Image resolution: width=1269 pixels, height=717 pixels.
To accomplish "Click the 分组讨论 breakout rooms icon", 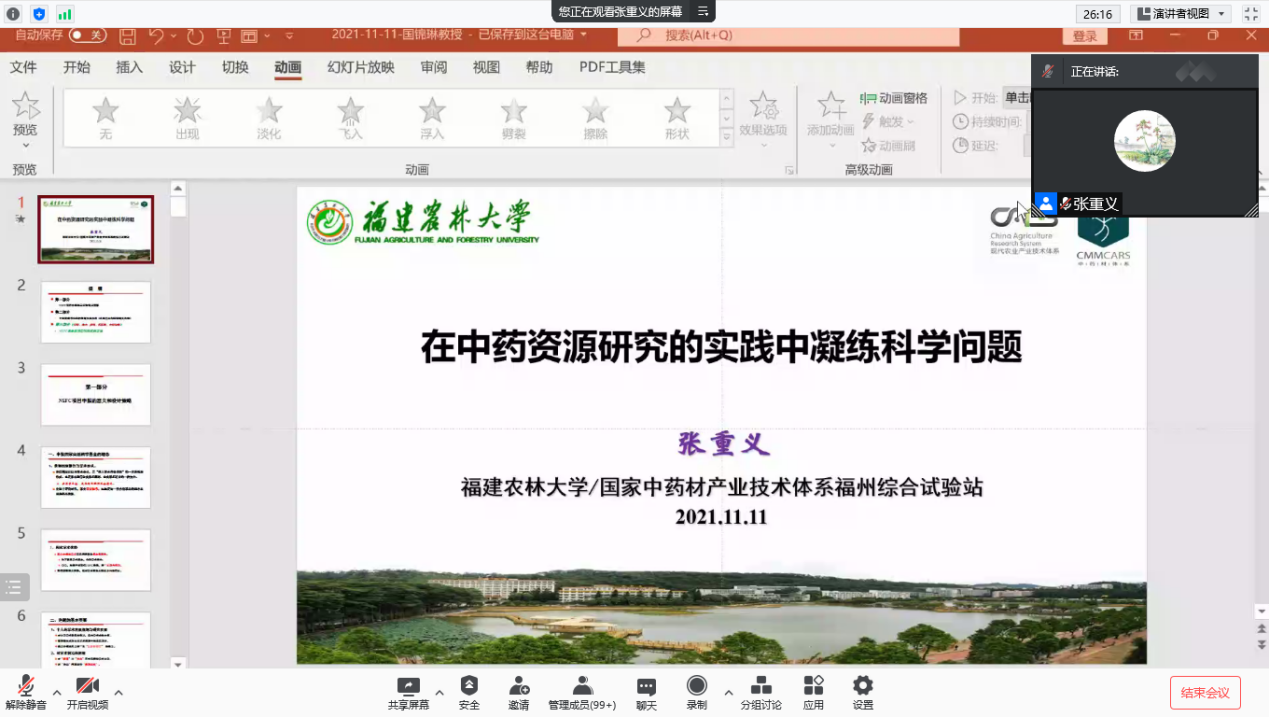I will [761, 690].
